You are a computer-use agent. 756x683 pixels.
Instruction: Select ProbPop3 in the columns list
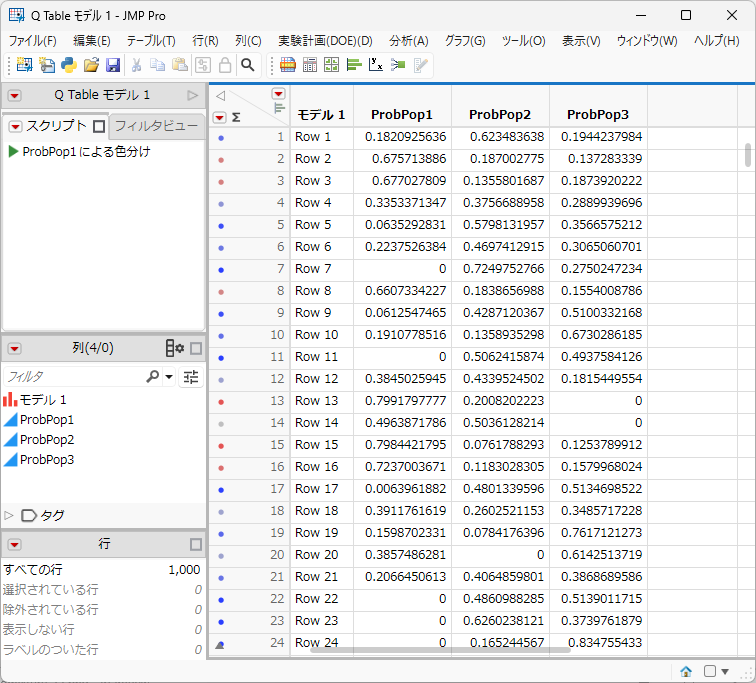[x=47, y=460]
